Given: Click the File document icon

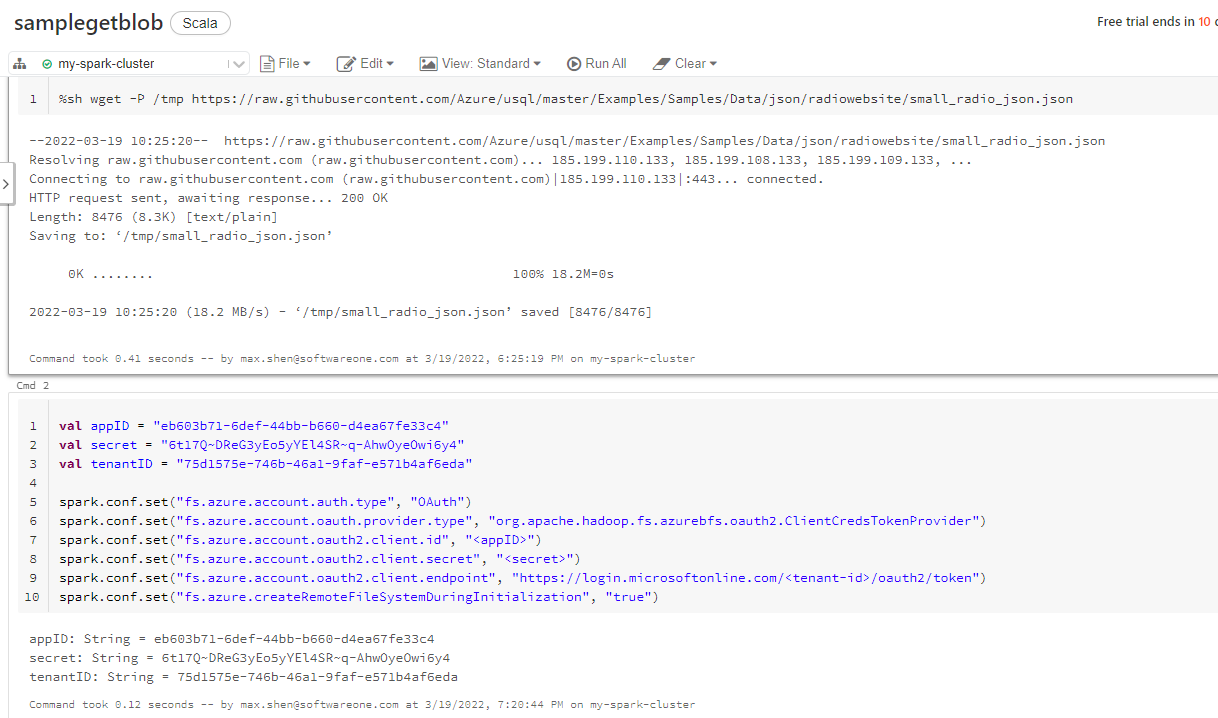Looking at the screenshot, I should (269, 63).
